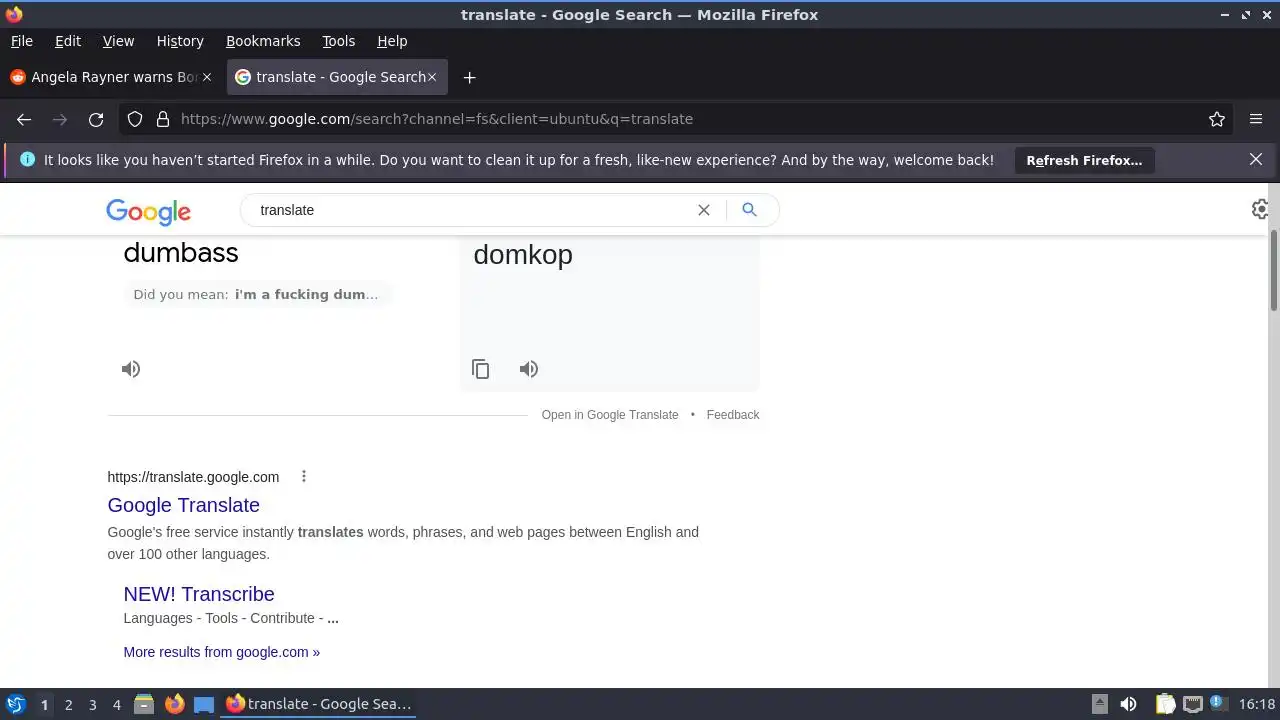
Task: Click the removable media eject tray icon
Action: click(x=1099, y=704)
